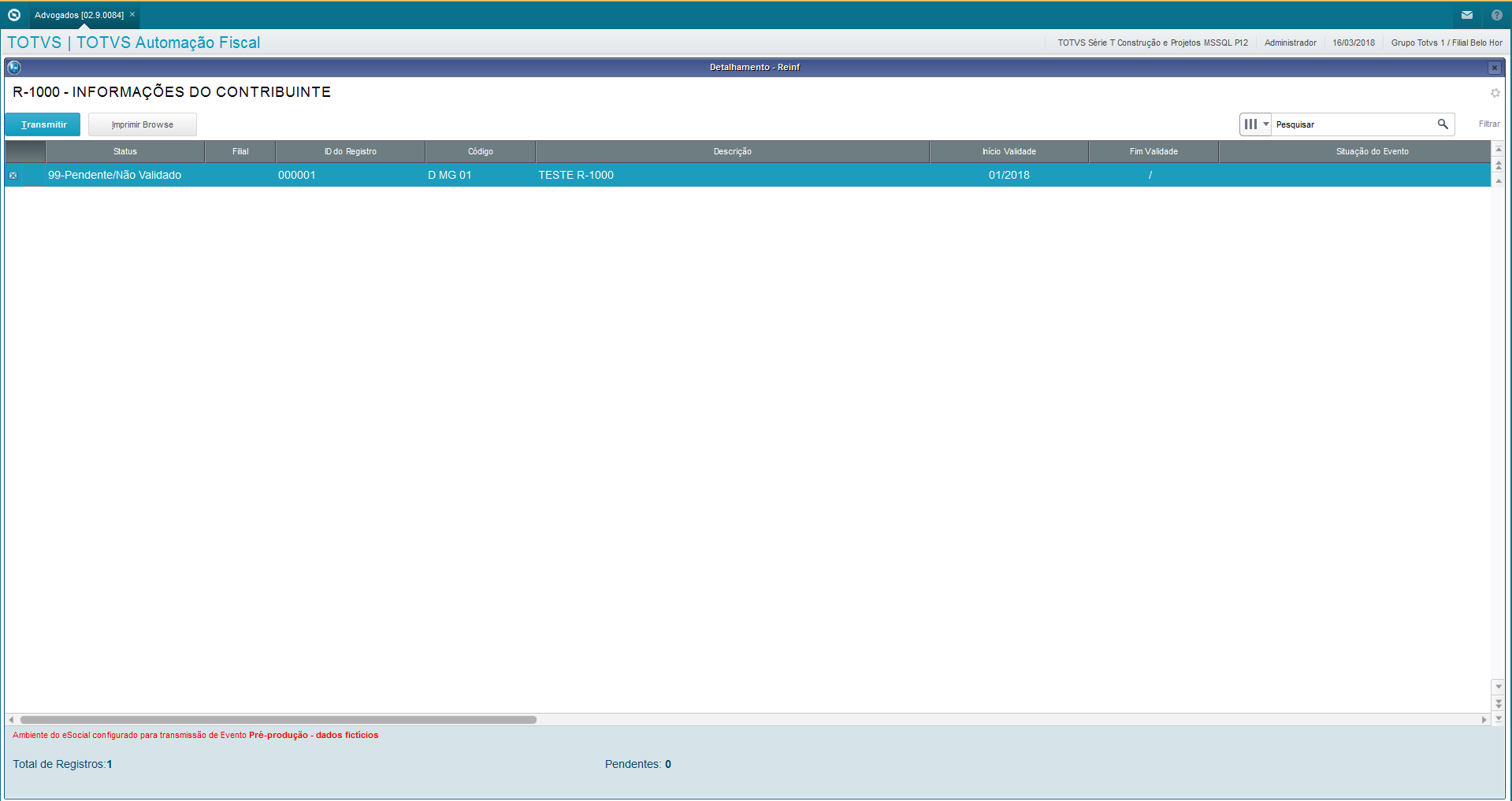This screenshot has height=801, width=1512.
Task: Click the double down arrow to page down
Action: (1499, 703)
